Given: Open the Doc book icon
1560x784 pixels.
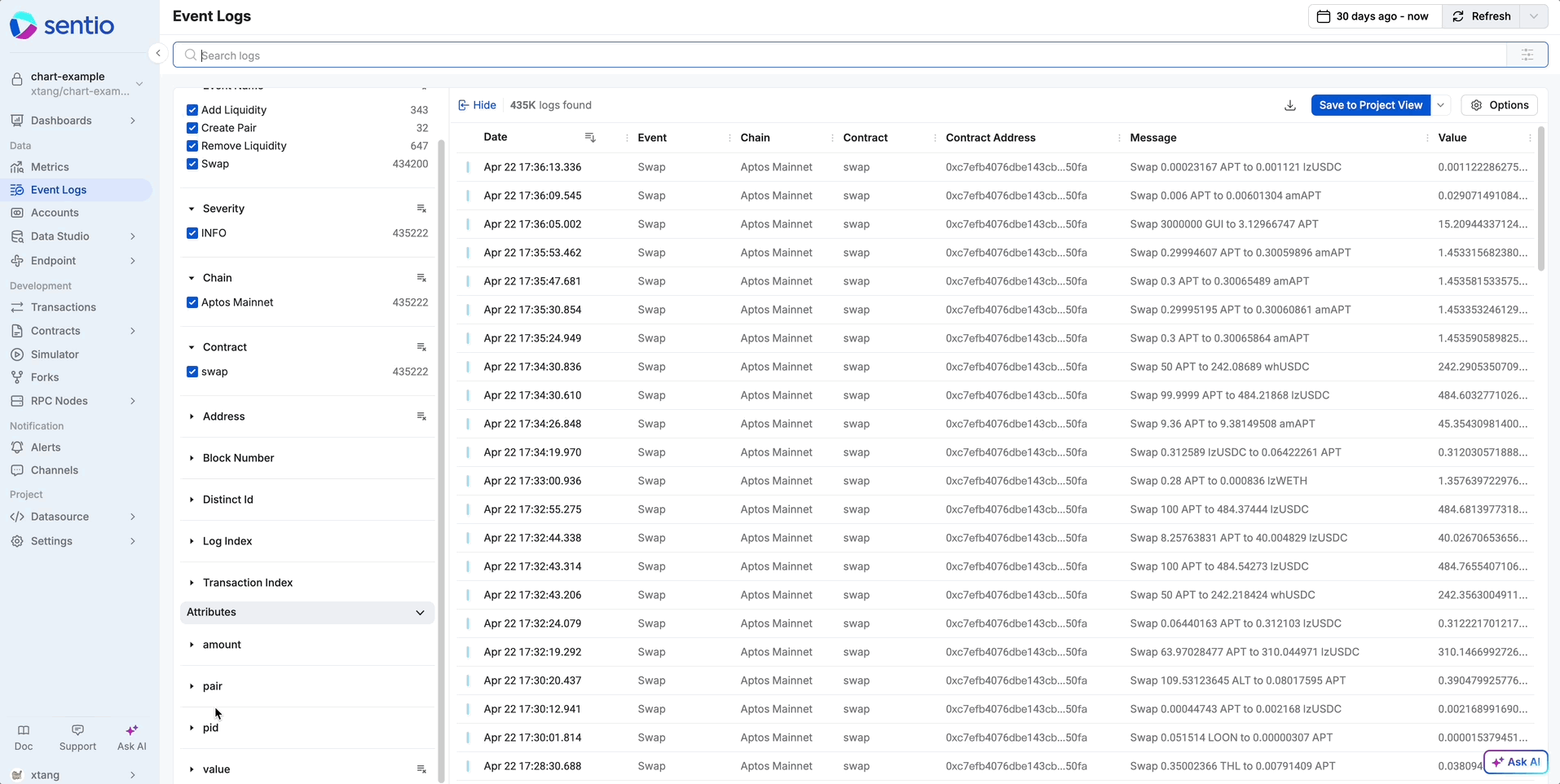Looking at the screenshot, I should pyautogui.click(x=24, y=730).
